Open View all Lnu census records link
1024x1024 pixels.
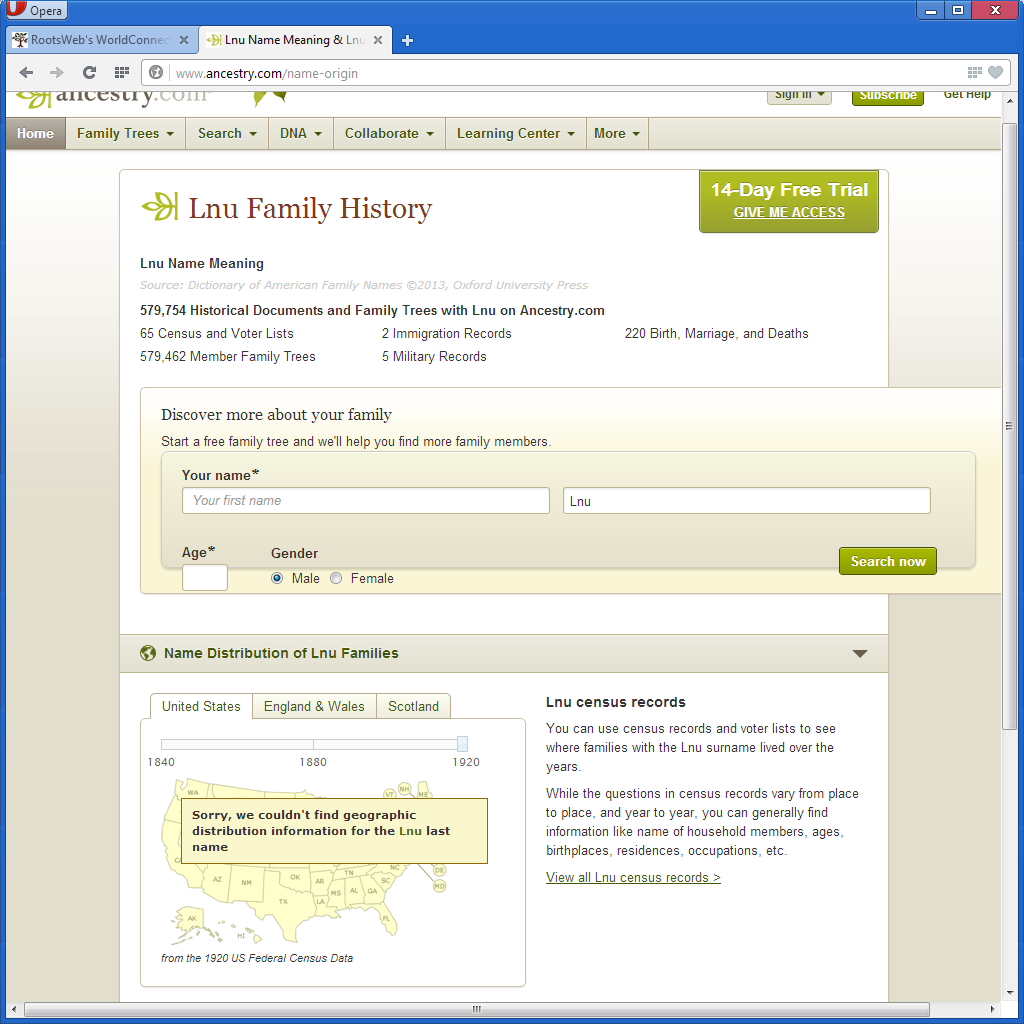click(633, 877)
